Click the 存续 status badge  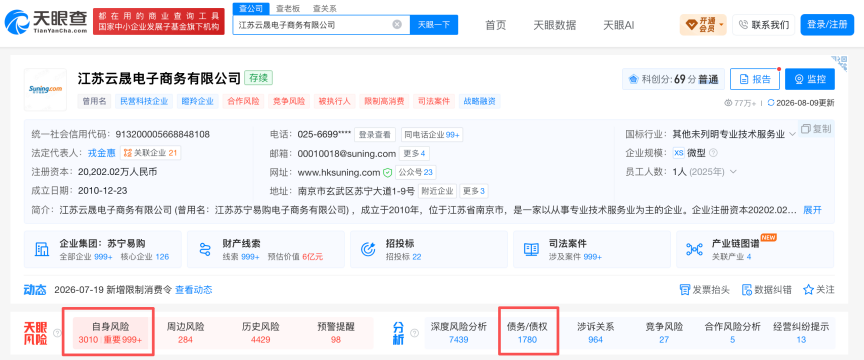point(258,78)
